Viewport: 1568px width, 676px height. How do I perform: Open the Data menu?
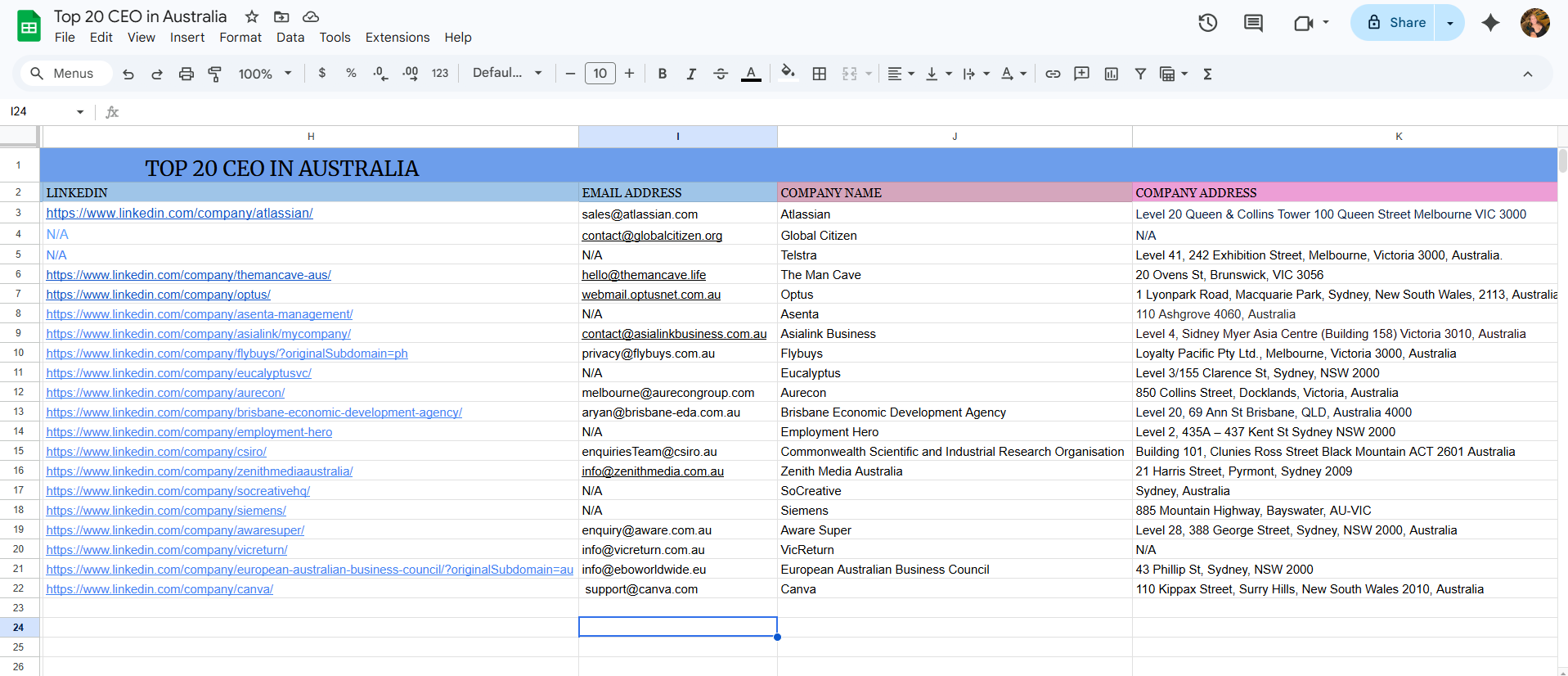(x=290, y=38)
